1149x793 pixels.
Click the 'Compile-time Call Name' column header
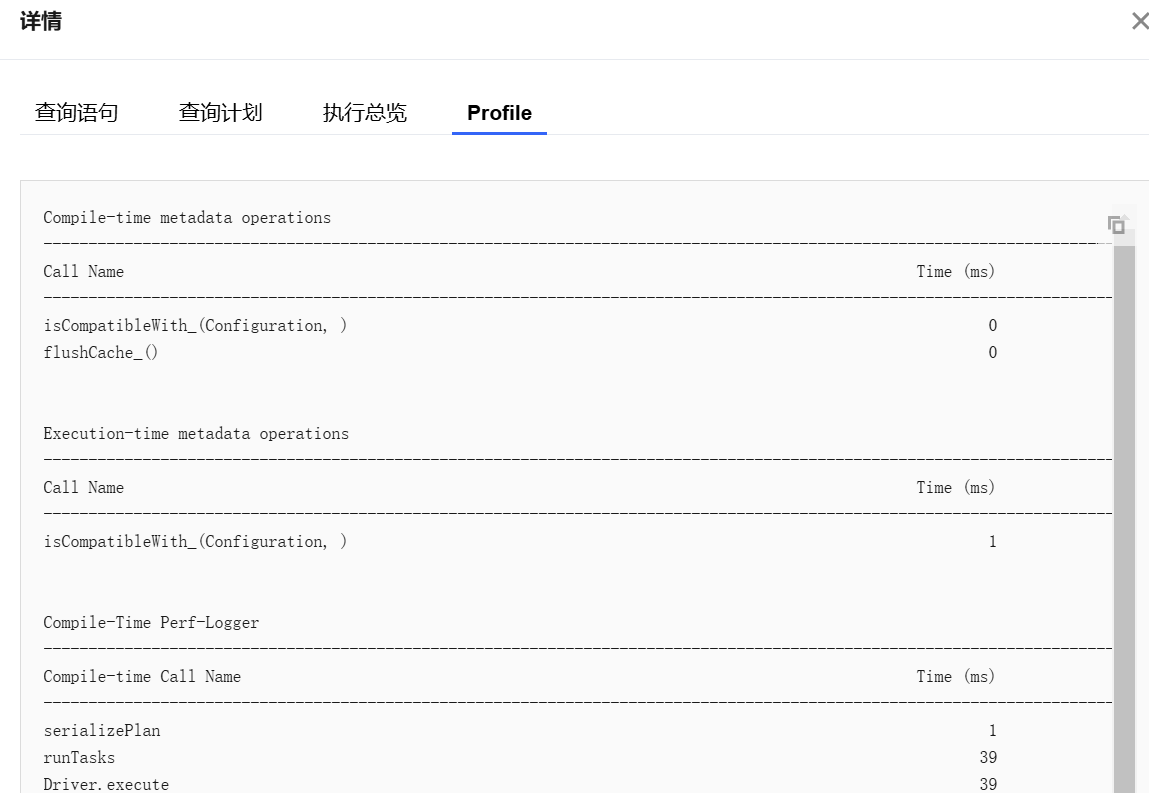pos(142,677)
